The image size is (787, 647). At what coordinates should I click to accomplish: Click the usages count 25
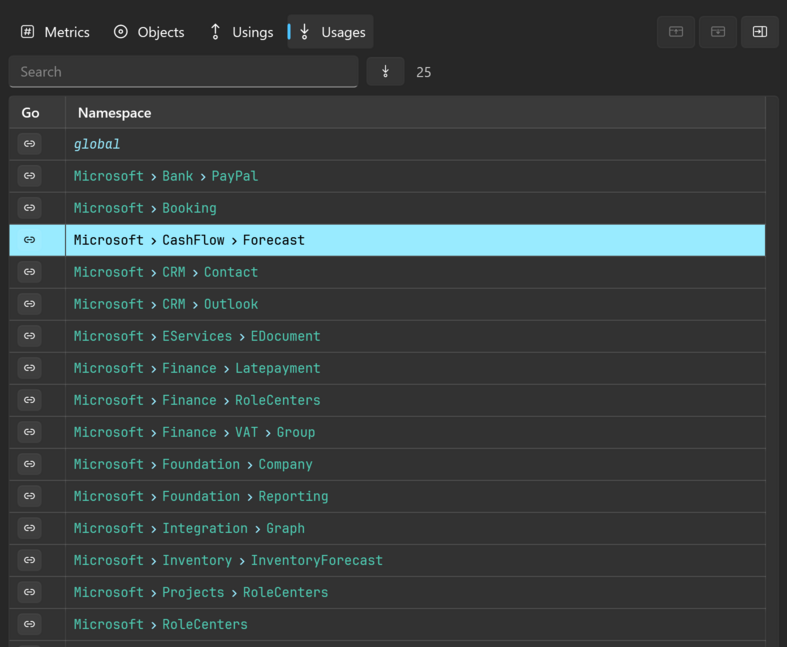[424, 72]
